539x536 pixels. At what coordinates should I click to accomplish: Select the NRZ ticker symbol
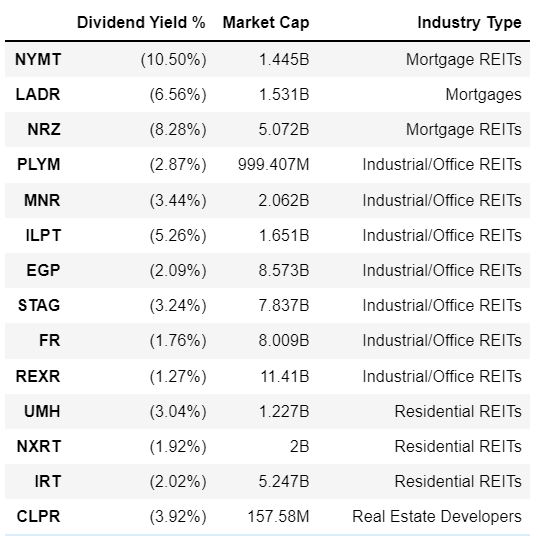coord(44,130)
